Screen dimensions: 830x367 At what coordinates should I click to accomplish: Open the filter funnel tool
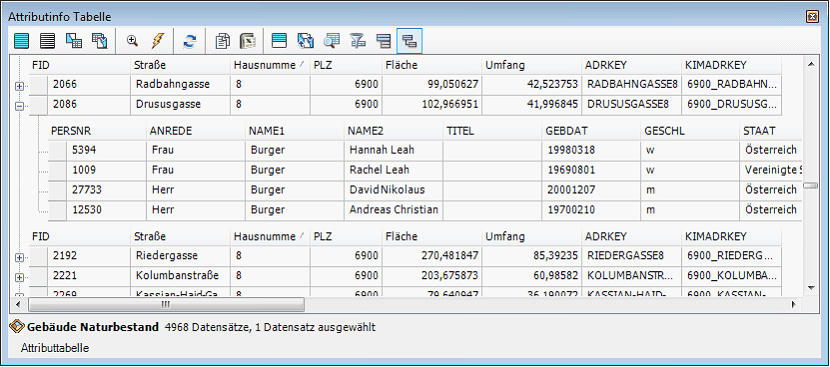[x=358, y=41]
